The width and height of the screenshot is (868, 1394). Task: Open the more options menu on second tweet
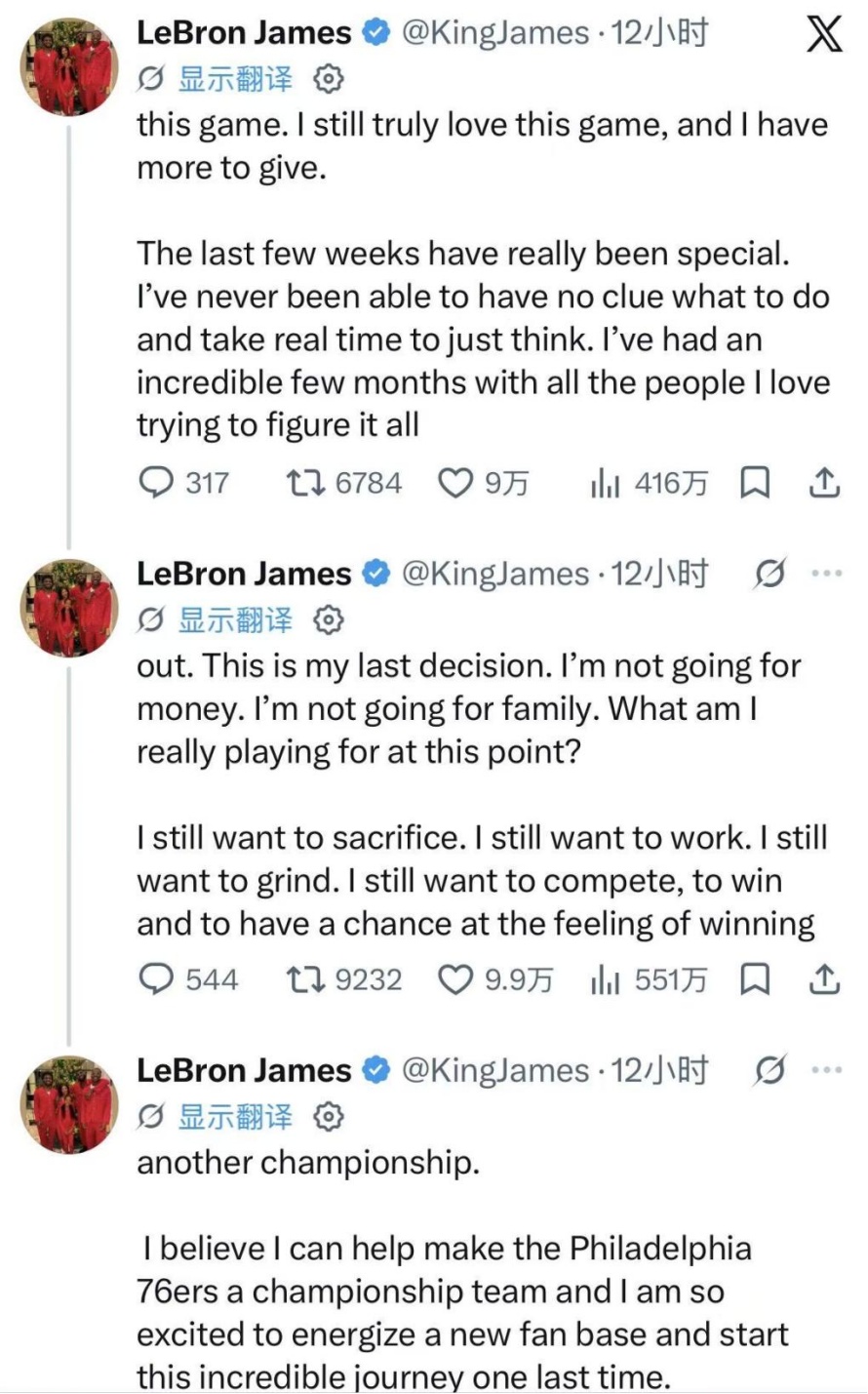(826, 574)
